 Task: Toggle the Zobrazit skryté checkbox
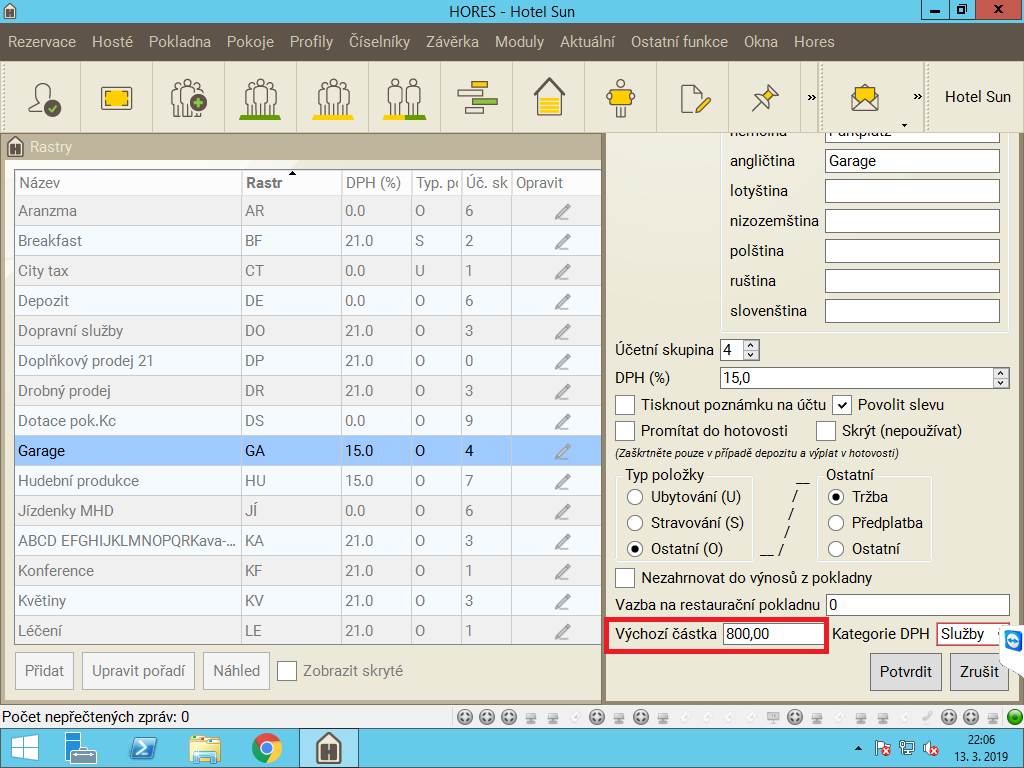[287, 671]
